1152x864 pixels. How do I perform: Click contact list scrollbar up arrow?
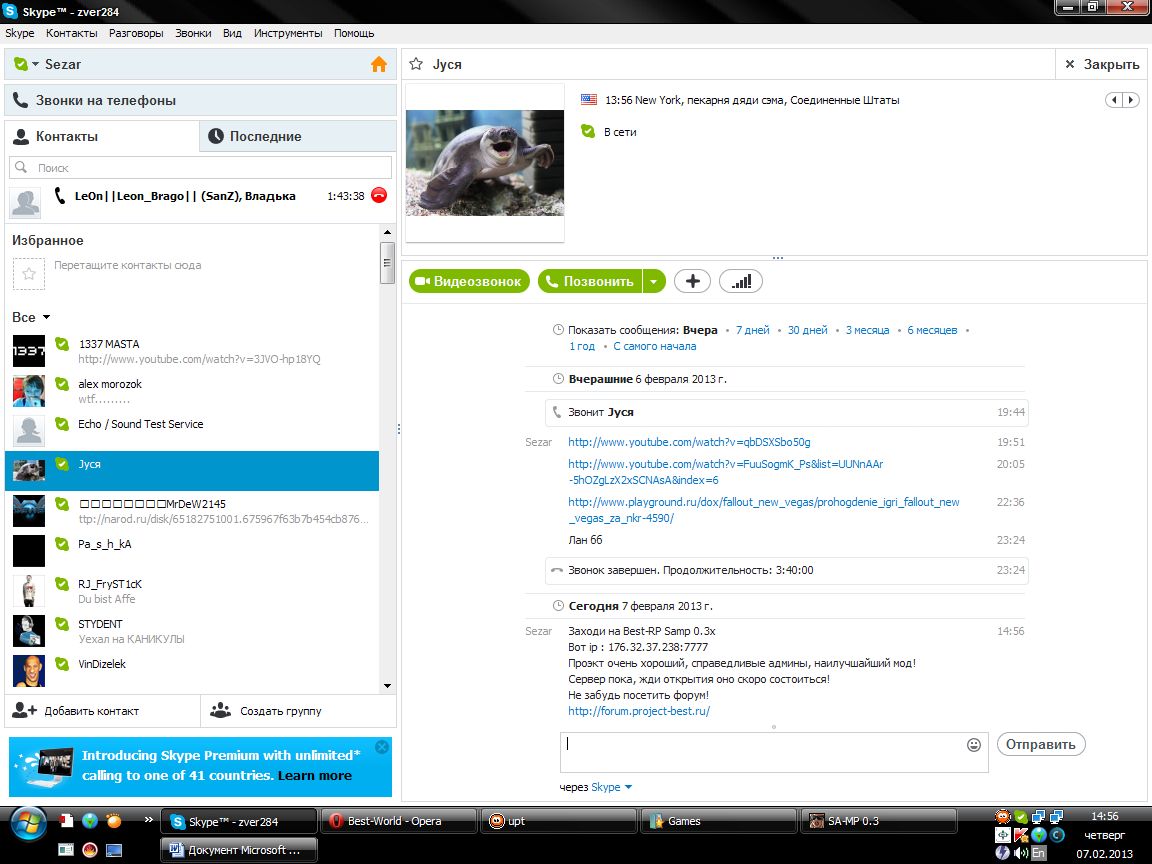click(x=387, y=232)
